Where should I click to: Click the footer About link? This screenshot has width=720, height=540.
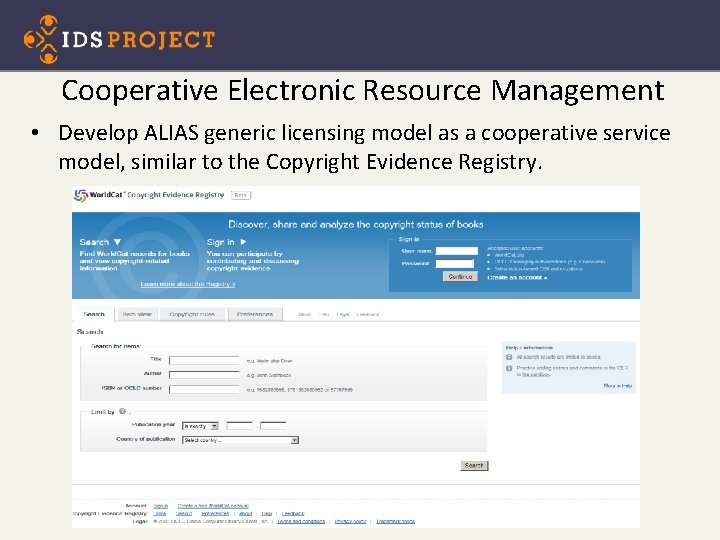[x=246, y=513]
